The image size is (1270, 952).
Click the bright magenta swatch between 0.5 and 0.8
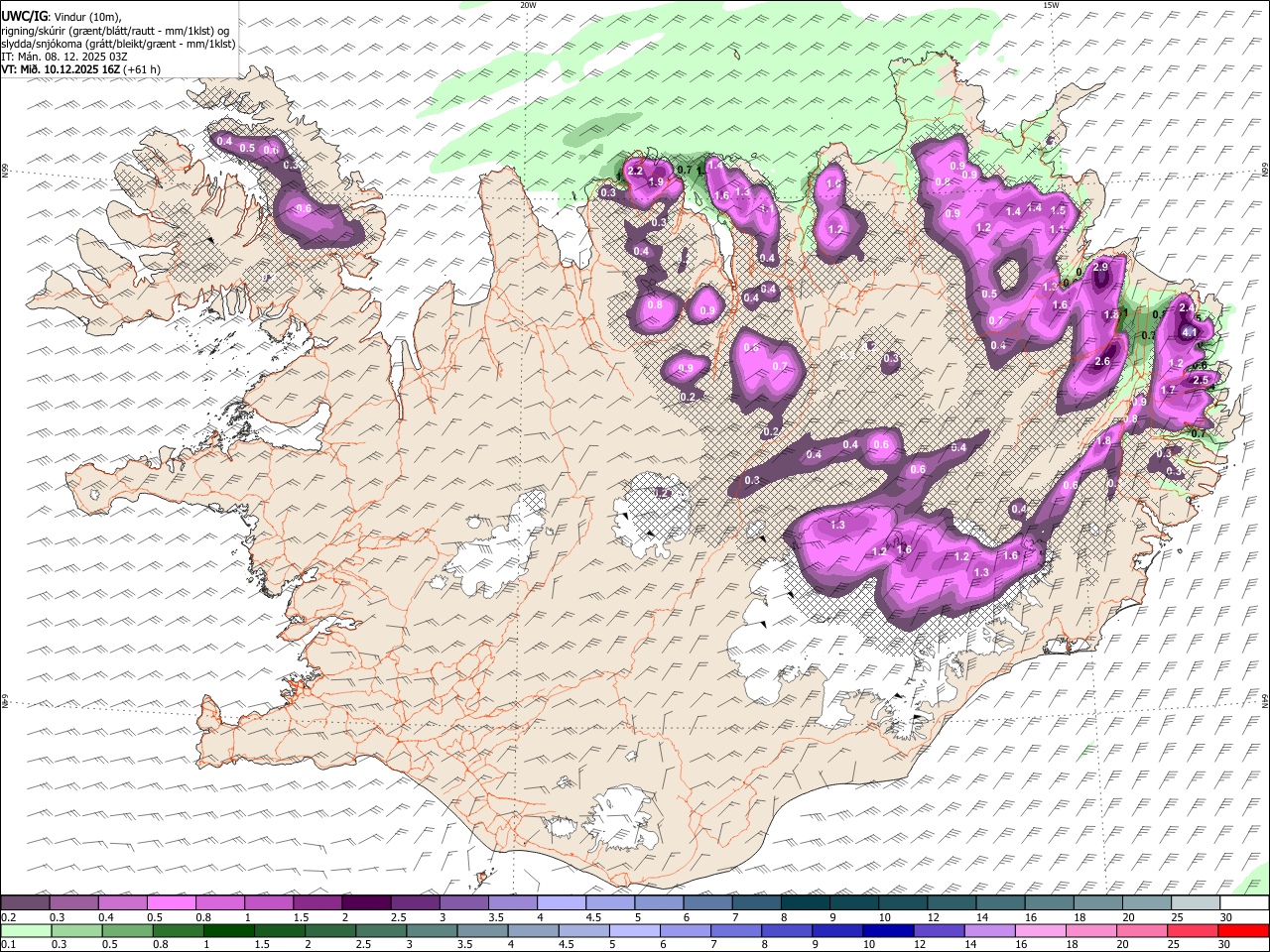pos(171,902)
